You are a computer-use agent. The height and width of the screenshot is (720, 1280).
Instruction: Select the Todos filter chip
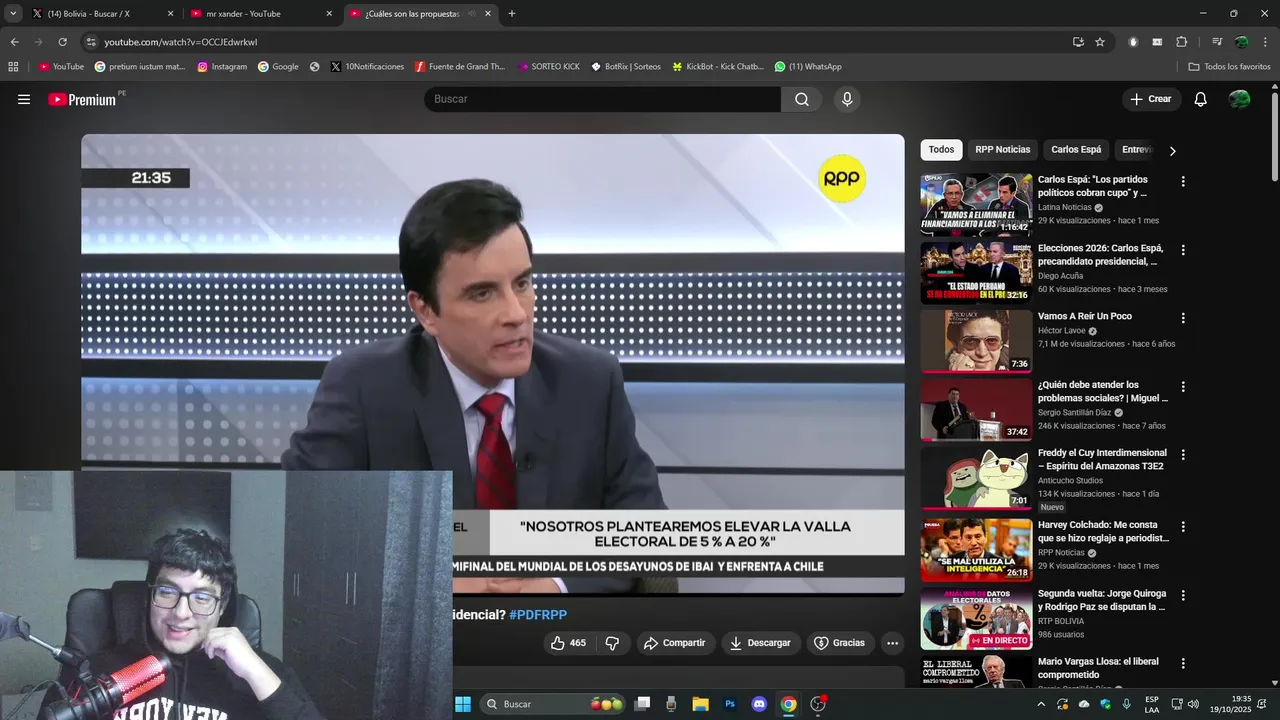point(941,150)
